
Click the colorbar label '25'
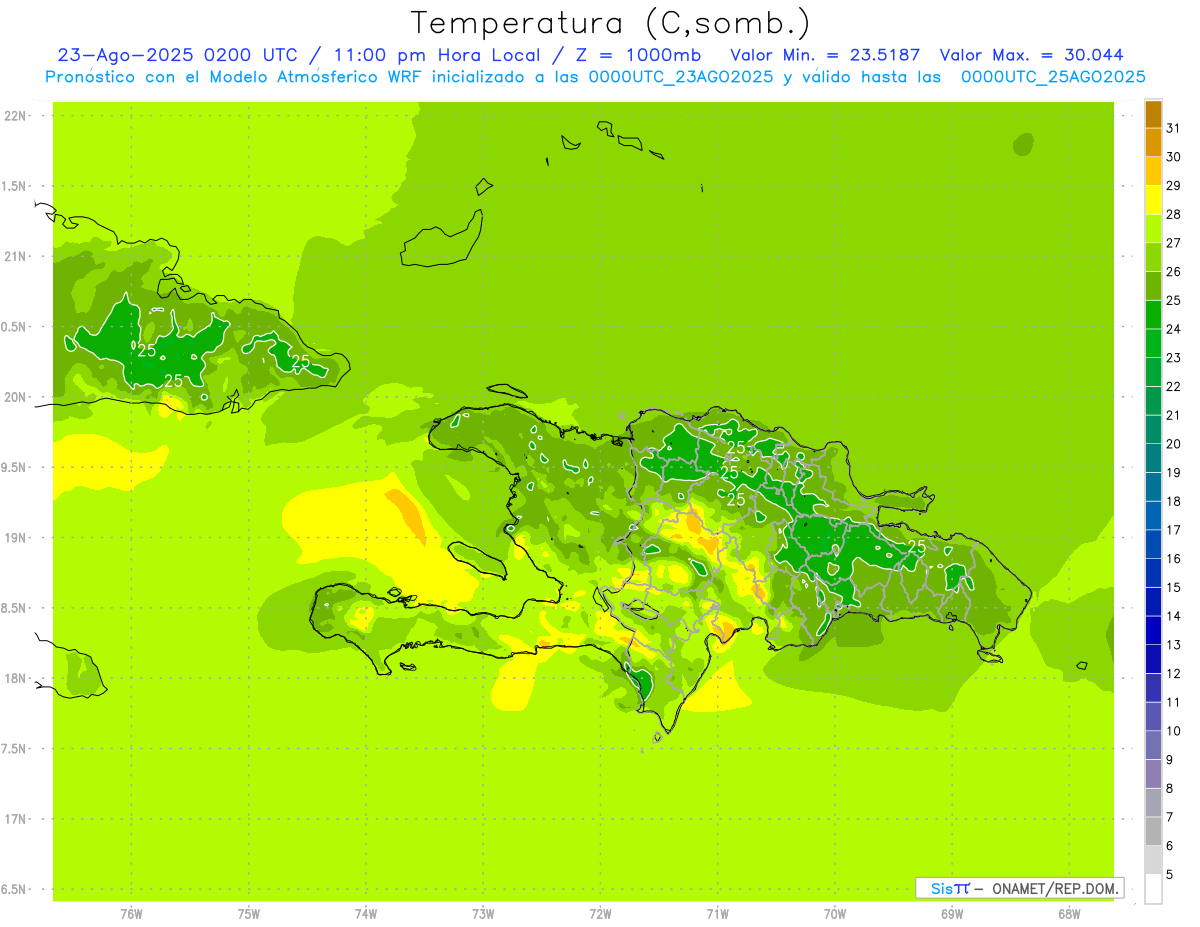(x=1174, y=300)
